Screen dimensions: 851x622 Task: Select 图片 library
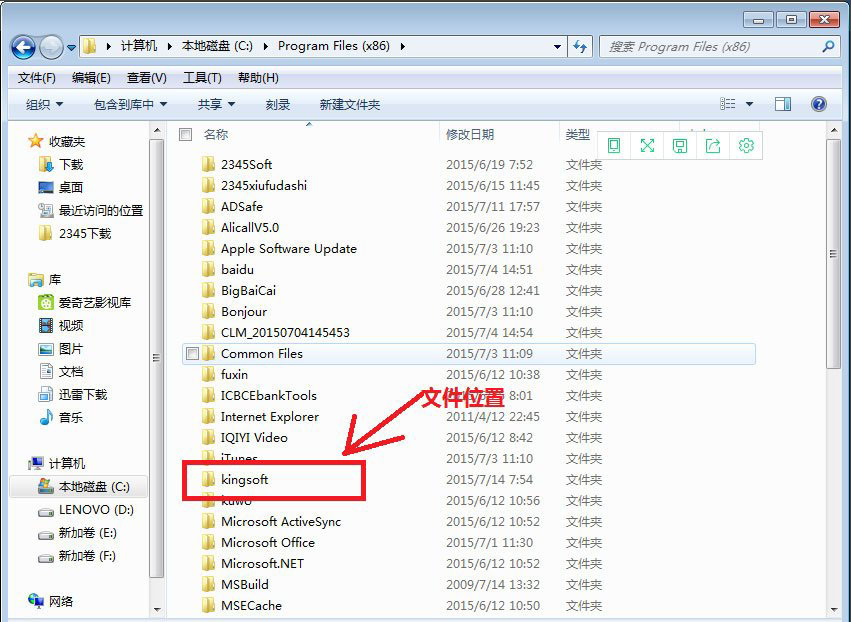point(61,348)
